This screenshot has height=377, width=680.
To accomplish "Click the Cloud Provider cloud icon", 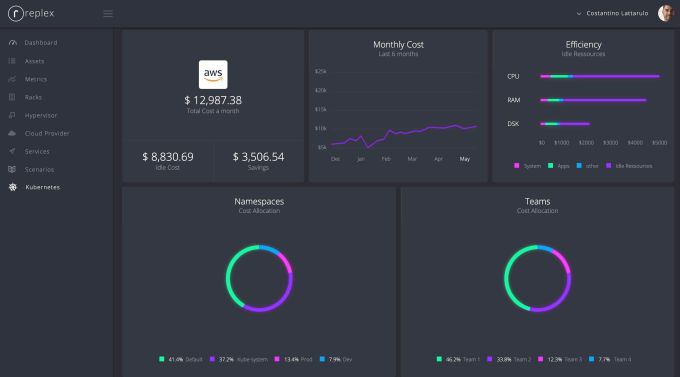I will [x=12, y=133].
